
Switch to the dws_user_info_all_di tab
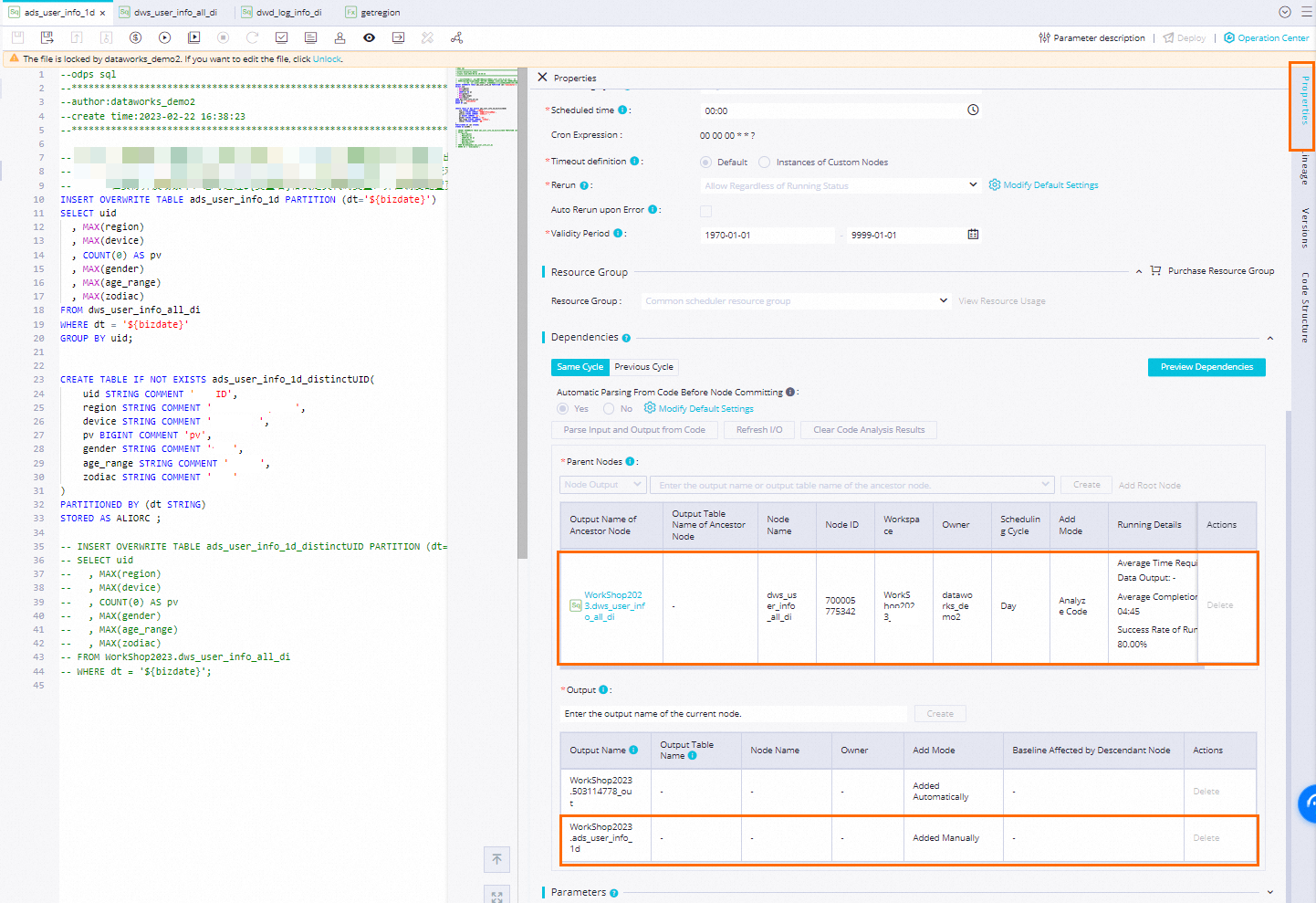tap(168, 13)
